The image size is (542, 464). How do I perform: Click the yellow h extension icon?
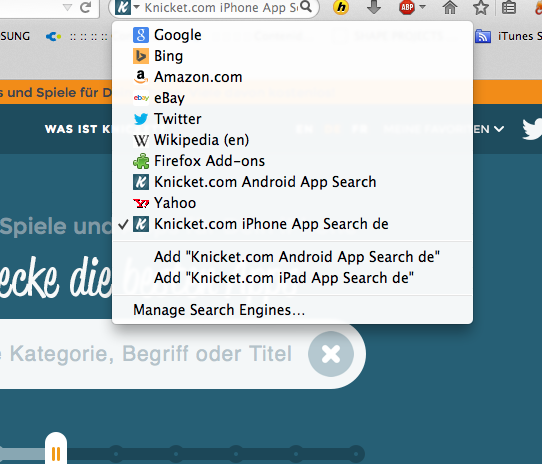tap(341, 7)
